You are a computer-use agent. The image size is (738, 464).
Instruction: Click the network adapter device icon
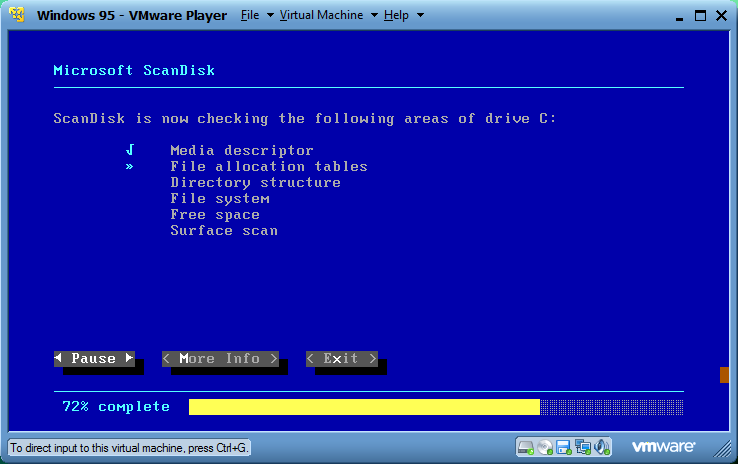pyautogui.click(x=583, y=447)
